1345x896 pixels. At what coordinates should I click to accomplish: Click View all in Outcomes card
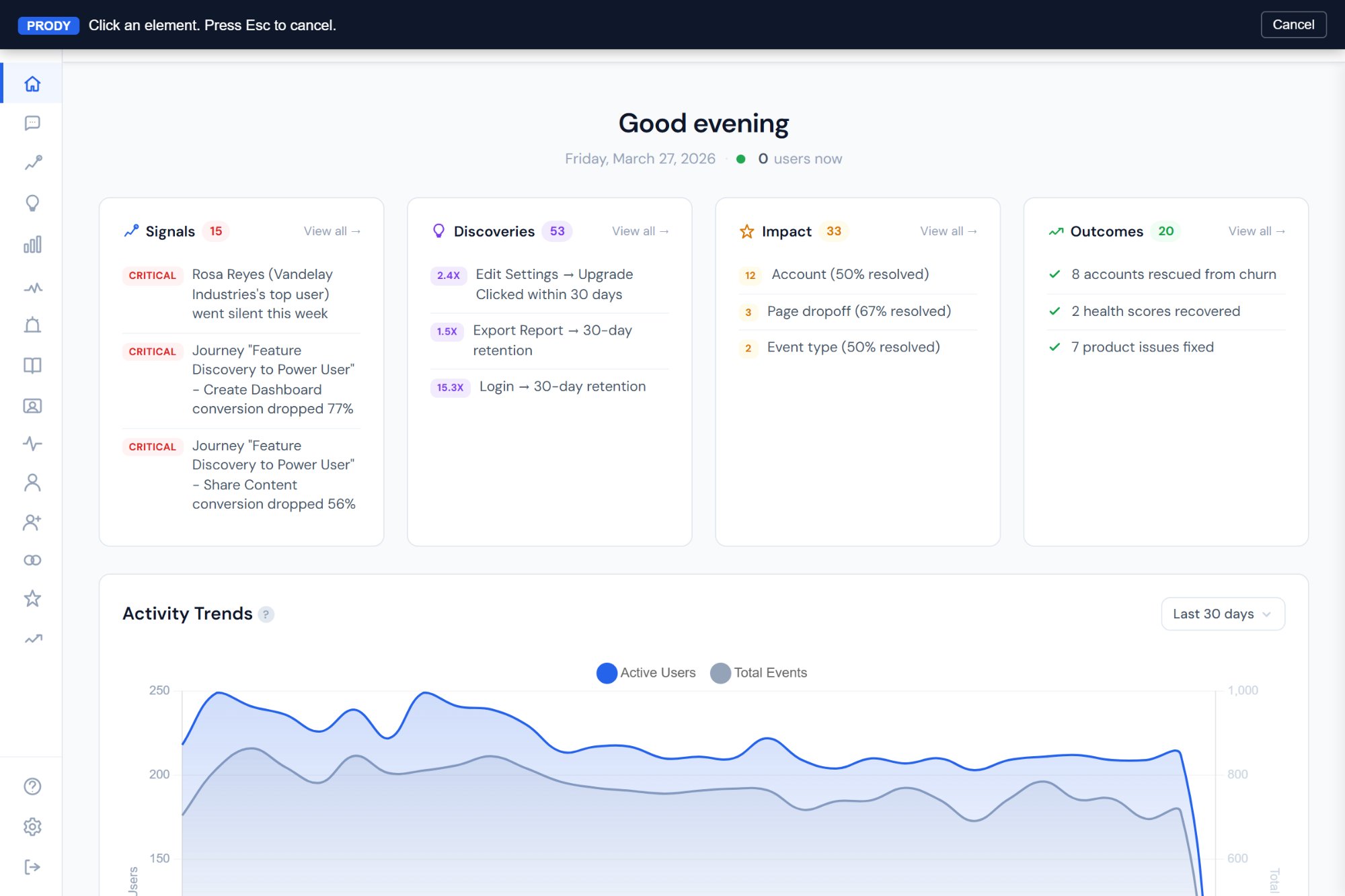[x=1257, y=231]
